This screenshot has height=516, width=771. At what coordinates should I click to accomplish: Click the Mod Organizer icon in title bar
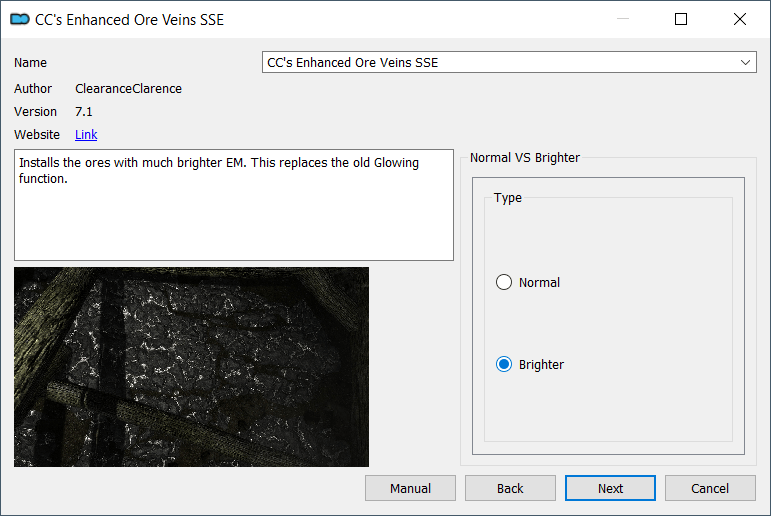pyautogui.click(x=20, y=19)
